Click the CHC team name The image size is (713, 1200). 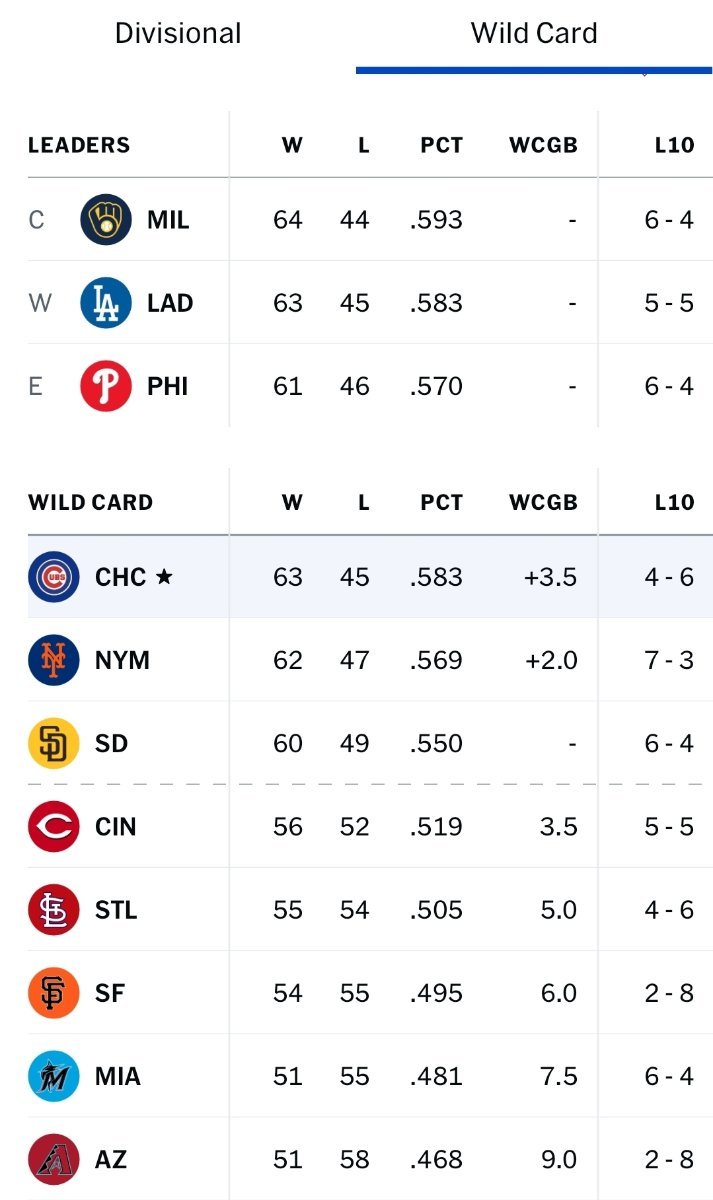(120, 577)
